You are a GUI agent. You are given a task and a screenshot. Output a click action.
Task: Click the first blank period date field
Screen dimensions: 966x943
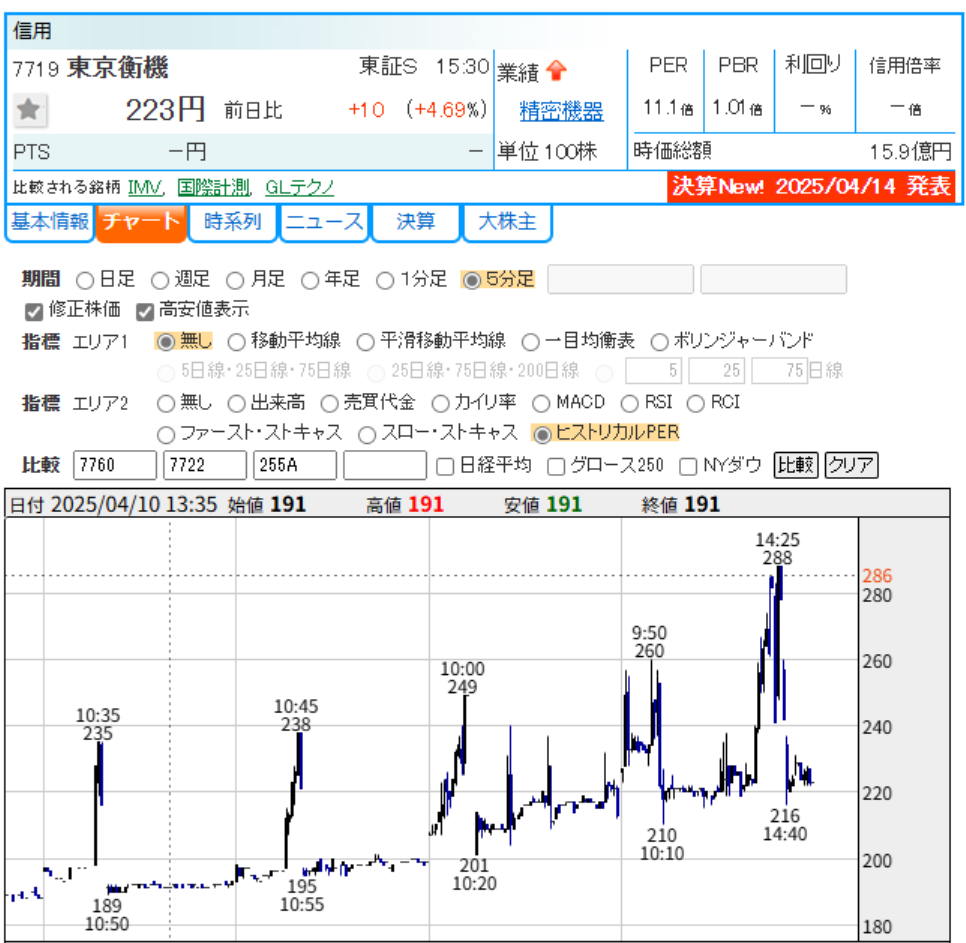[x=620, y=280]
